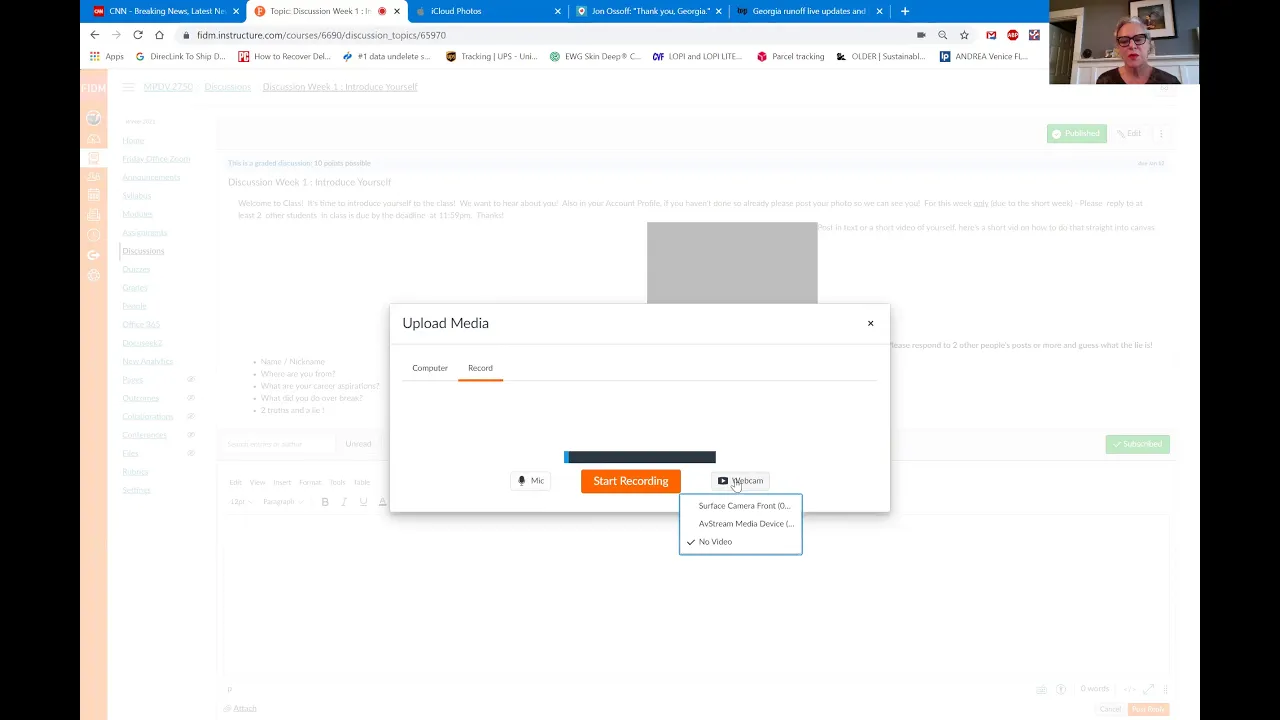Open the Parcel tracking bookmark

[791, 56]
